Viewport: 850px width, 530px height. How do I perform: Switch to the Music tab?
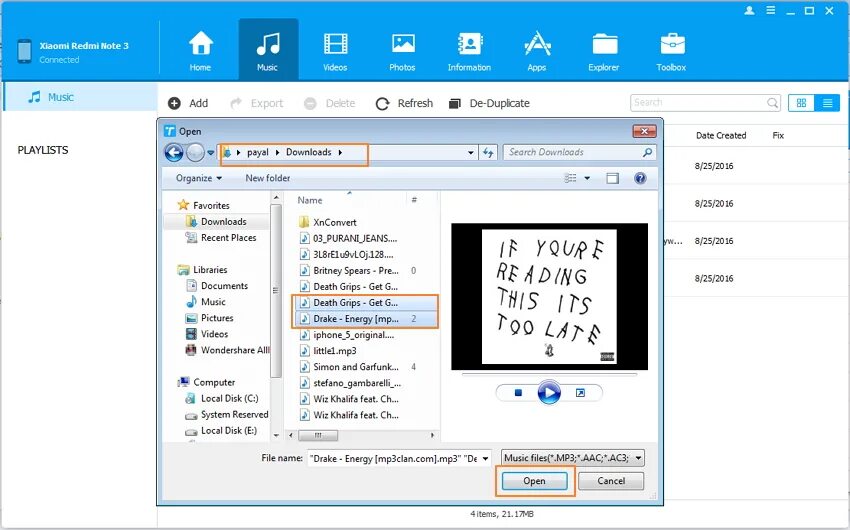(268, 50)
